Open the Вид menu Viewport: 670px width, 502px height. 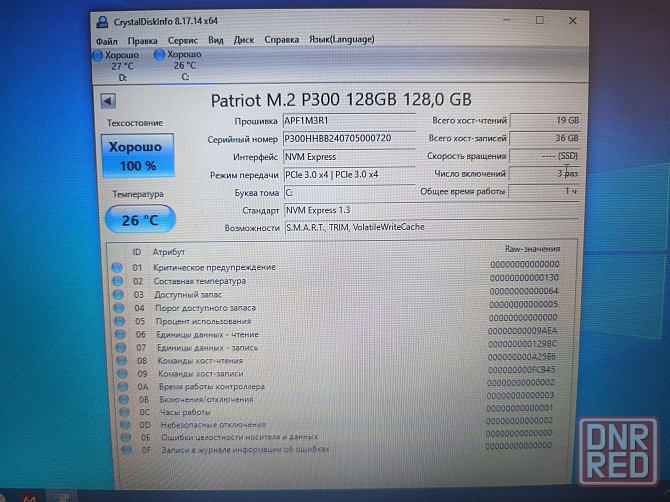[216, 40]
